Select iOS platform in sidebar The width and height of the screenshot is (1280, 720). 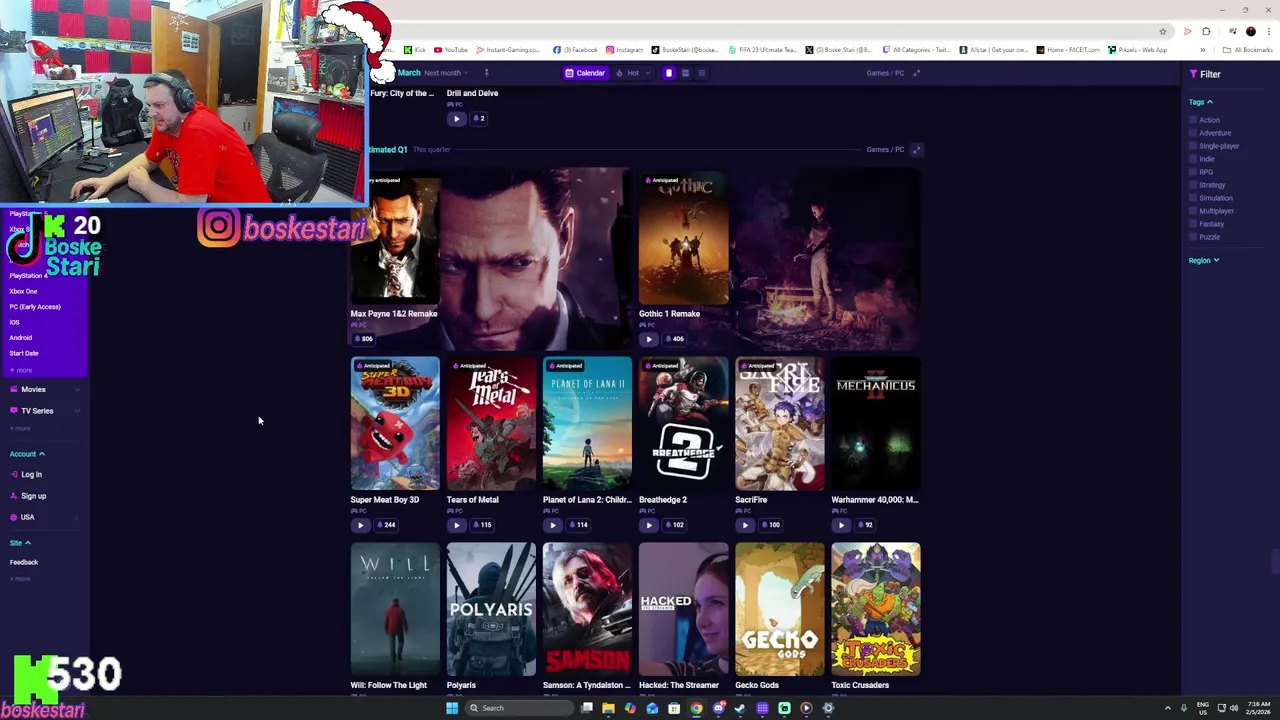tap(14, 323)
